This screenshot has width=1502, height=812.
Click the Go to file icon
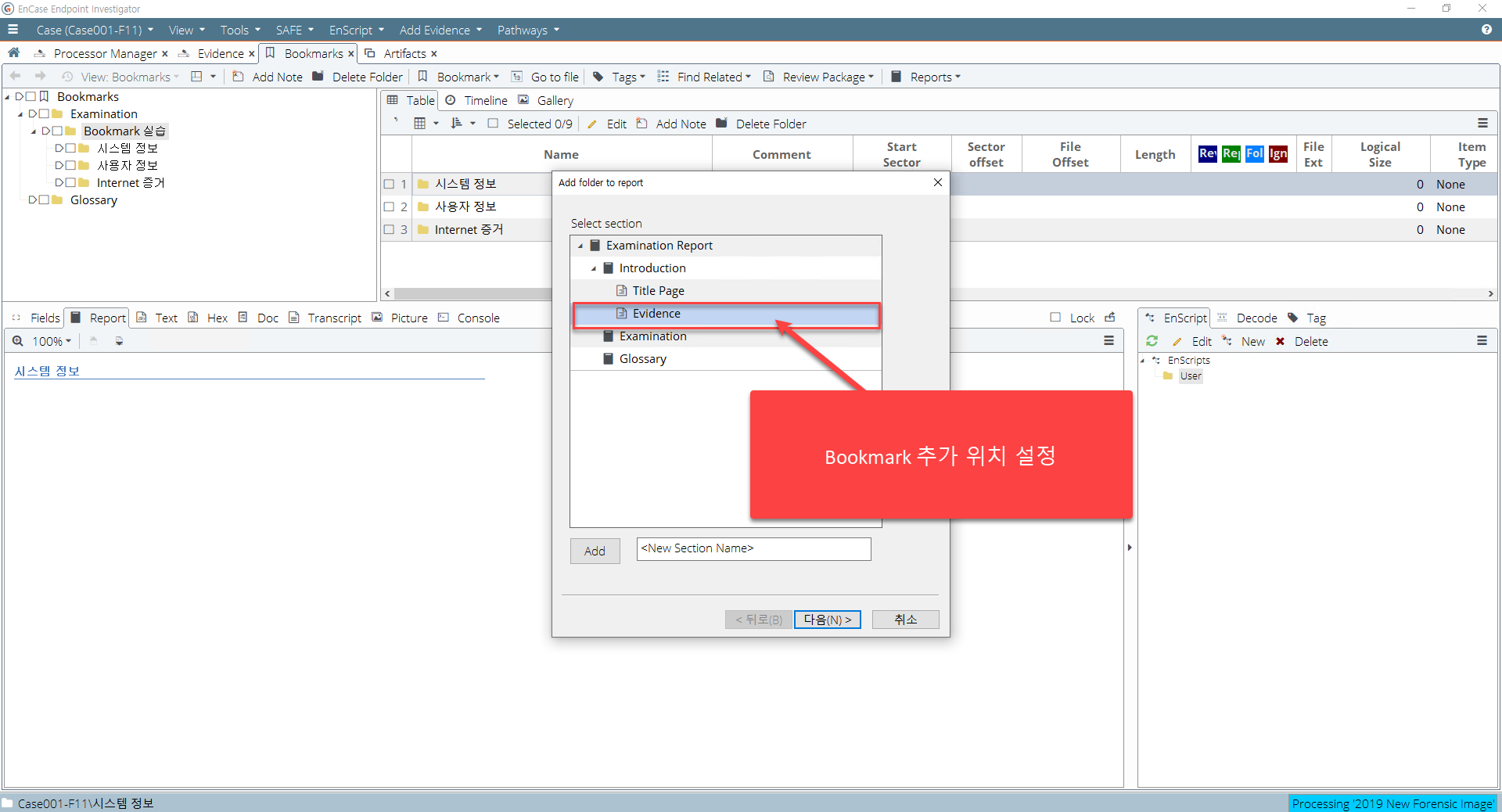click(517, 77)
